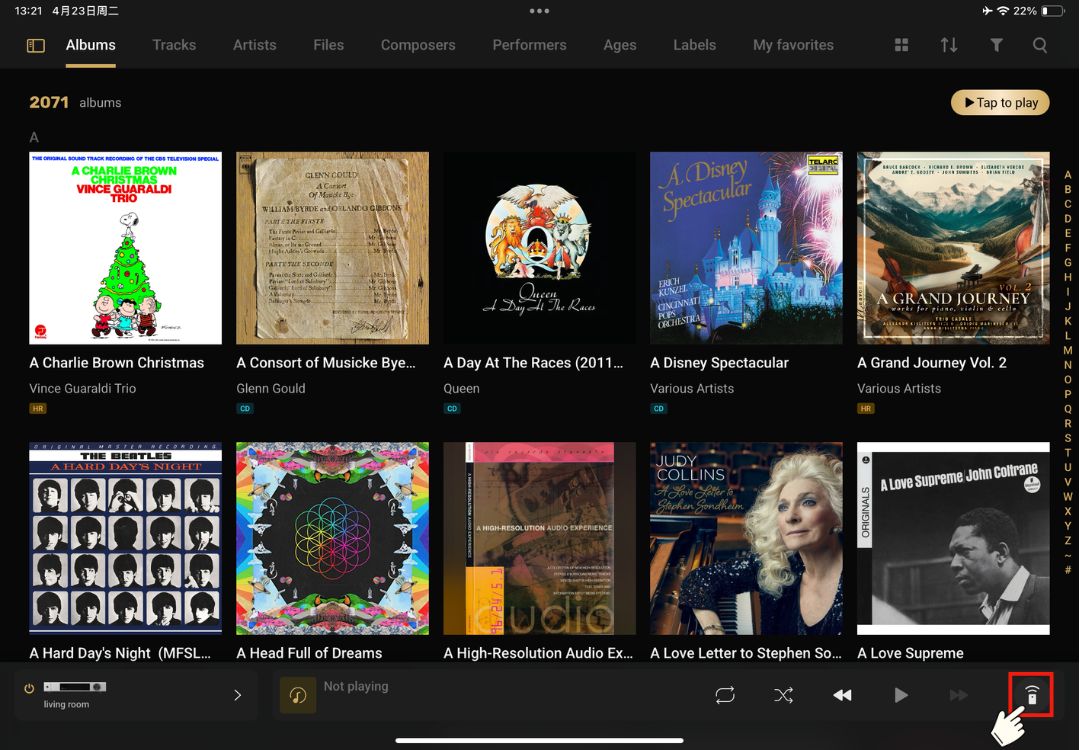Open A Love Supreme album cover
The height and width of the screenshot is (750, 1080).
pyautogui.click(x=953, y=538)
